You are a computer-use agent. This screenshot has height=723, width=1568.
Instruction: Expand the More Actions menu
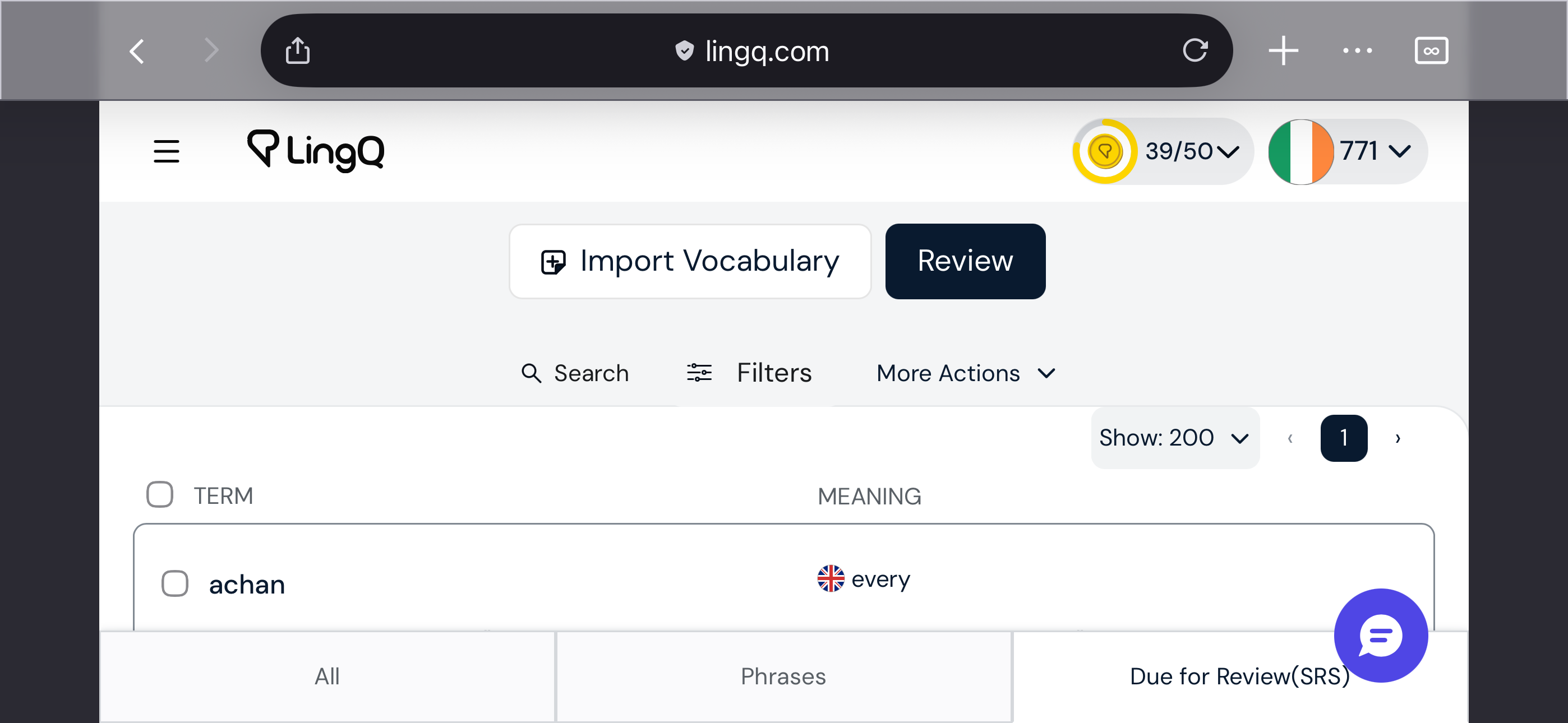coord(965,373)
